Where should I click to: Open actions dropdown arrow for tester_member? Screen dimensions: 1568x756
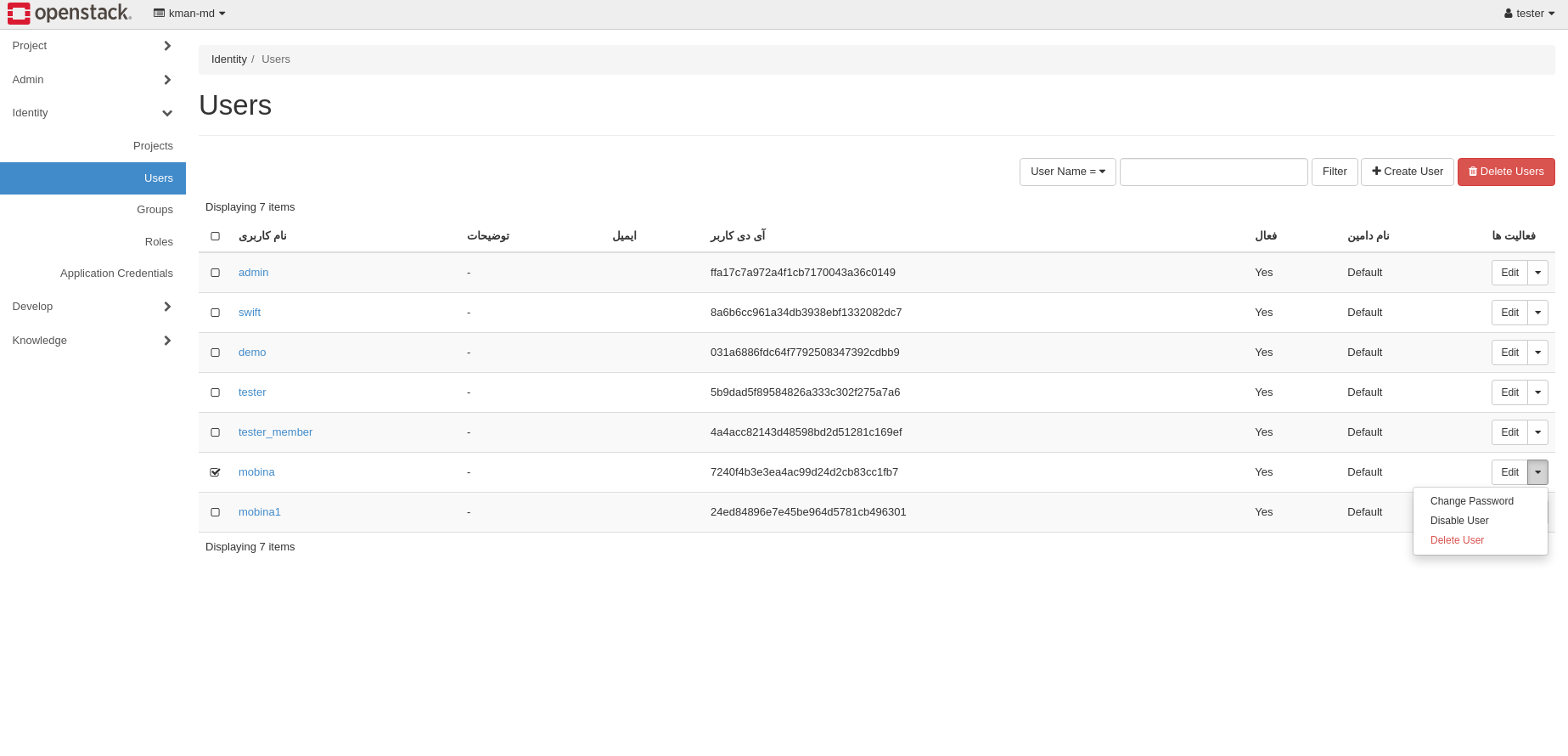pos(1537,432)
